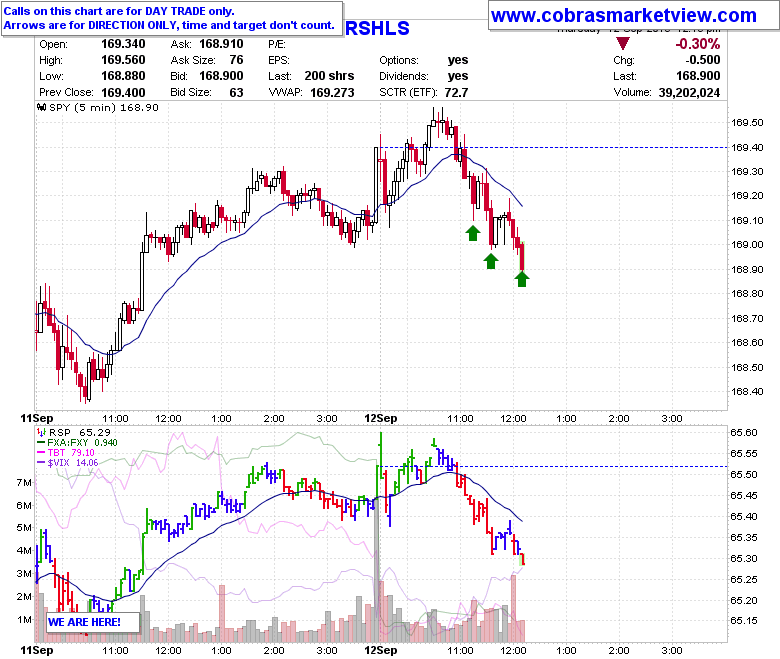Click the candlestick icon beside SPY label

[42, 107]
